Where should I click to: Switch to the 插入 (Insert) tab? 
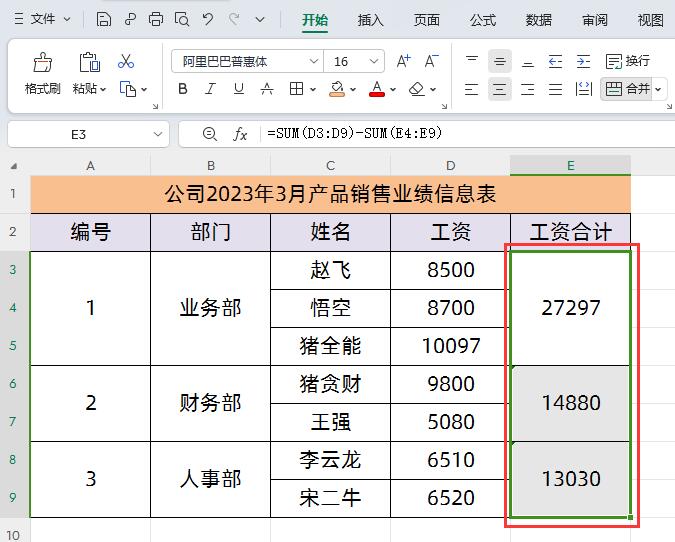coord(370,19)
